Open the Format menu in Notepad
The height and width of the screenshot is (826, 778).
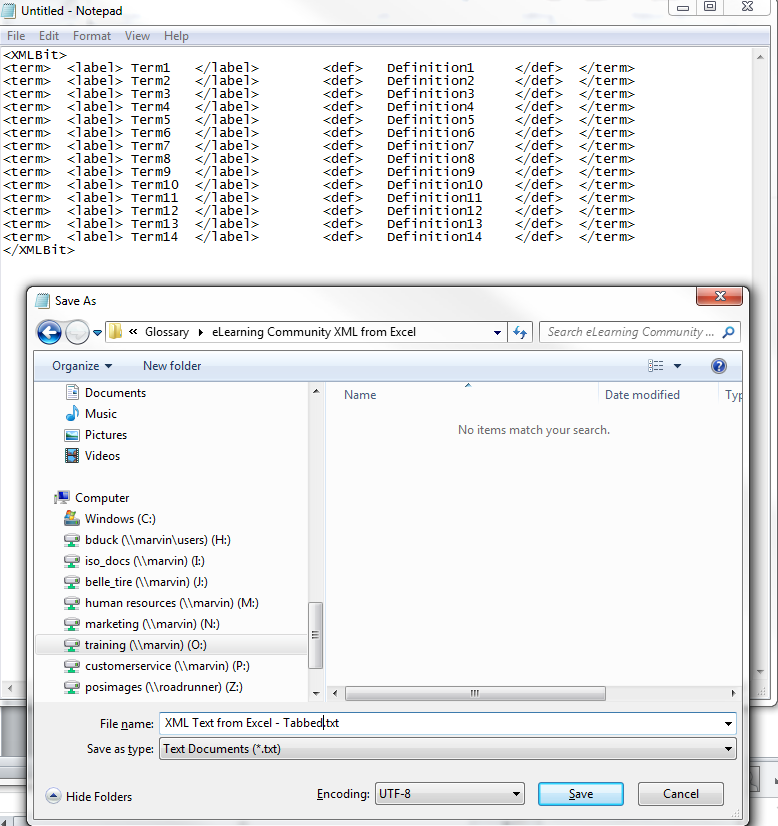[92, 36]
